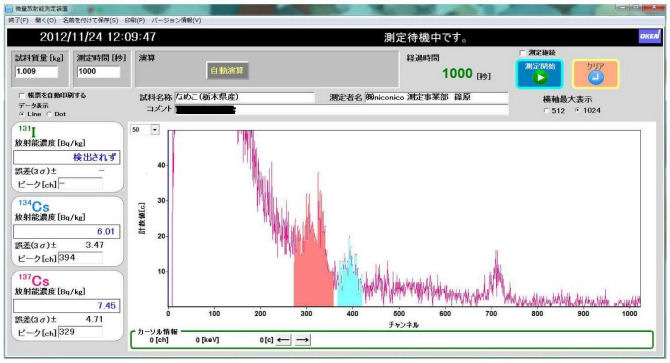This screenshot has height=363, width=670.
Task: Select the Dot data display option
Action: coord(49,114)
